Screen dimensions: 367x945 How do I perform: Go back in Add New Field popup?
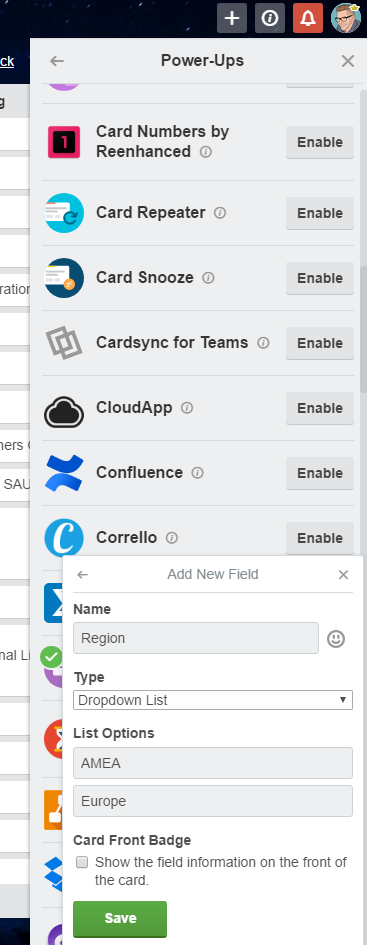83,574
